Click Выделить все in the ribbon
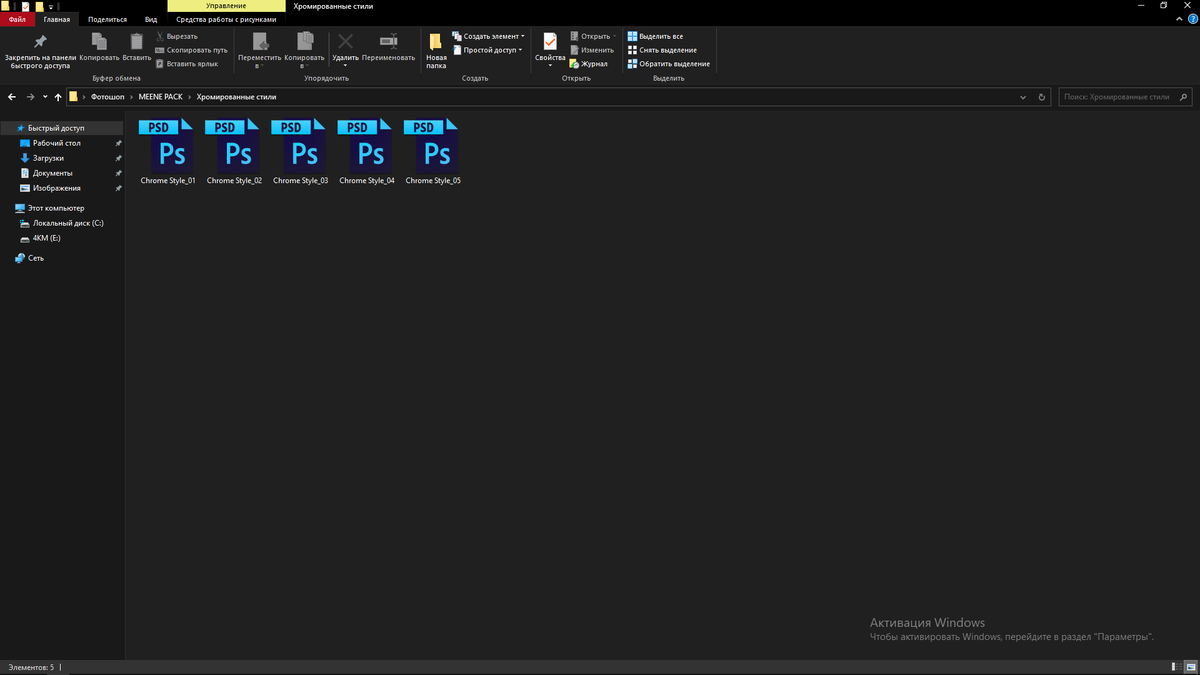Image resolution: width=1200 pixels, height=675 pixels. (x=655, y=36)
